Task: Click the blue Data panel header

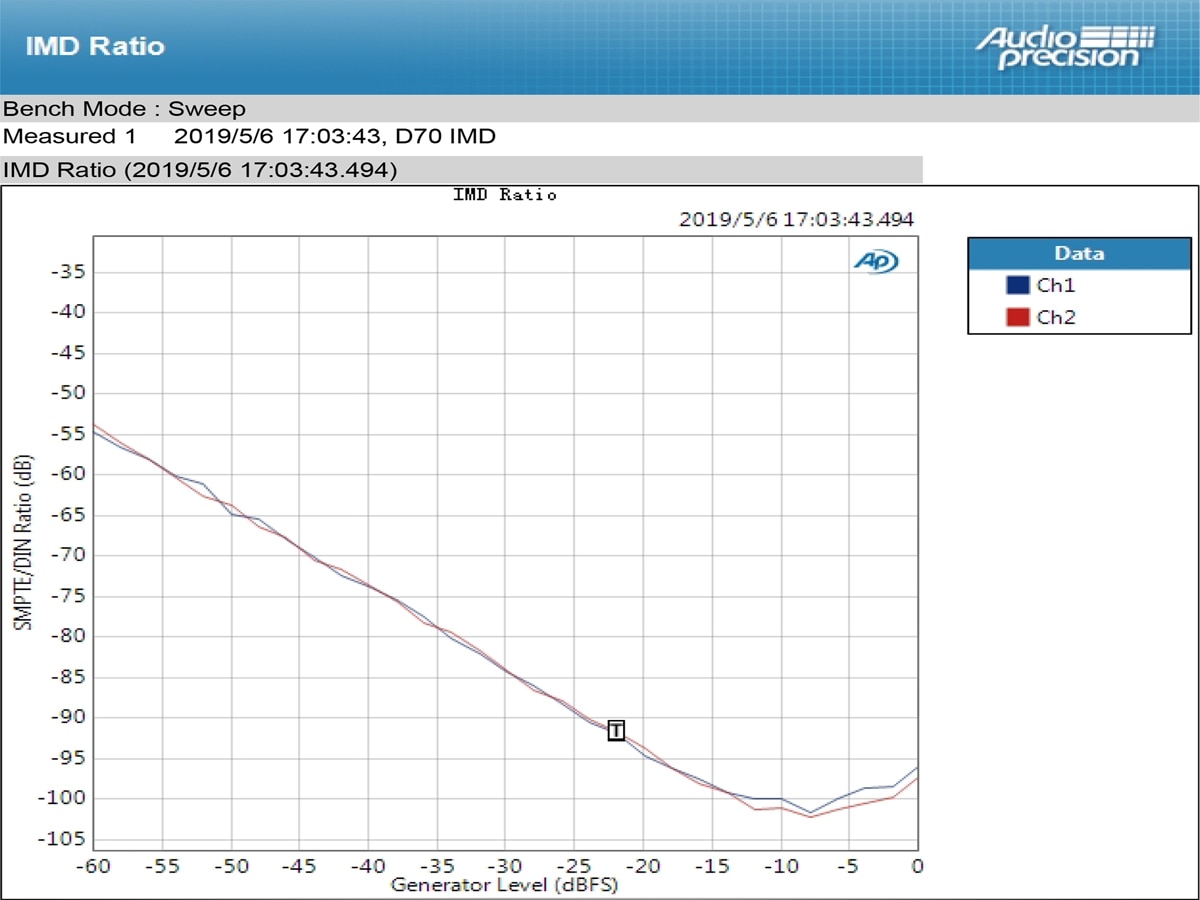Action: click(1079, 253)
